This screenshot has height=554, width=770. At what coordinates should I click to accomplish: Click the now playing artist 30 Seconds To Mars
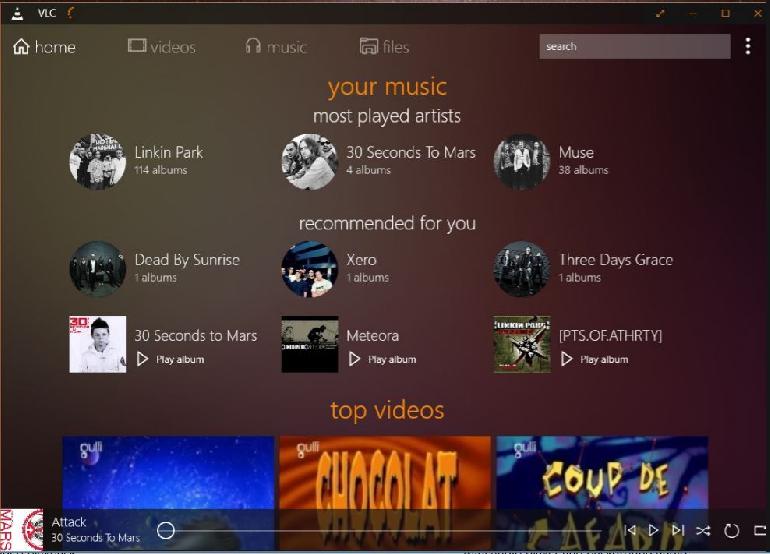[95, 537]
